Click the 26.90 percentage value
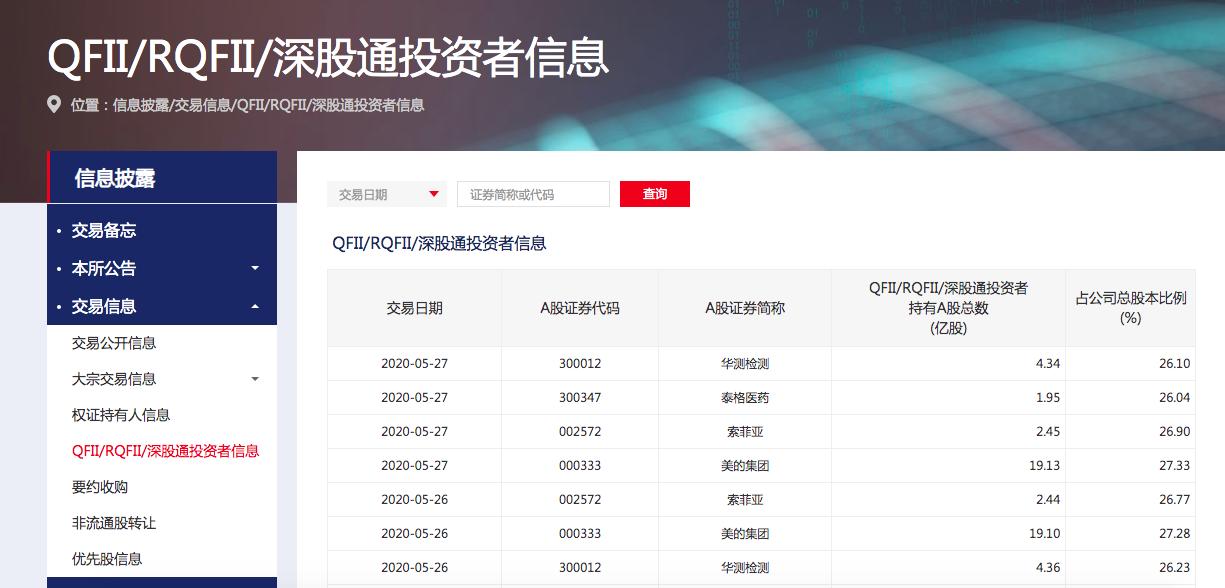The image size is (1225, 588). 1175,432
